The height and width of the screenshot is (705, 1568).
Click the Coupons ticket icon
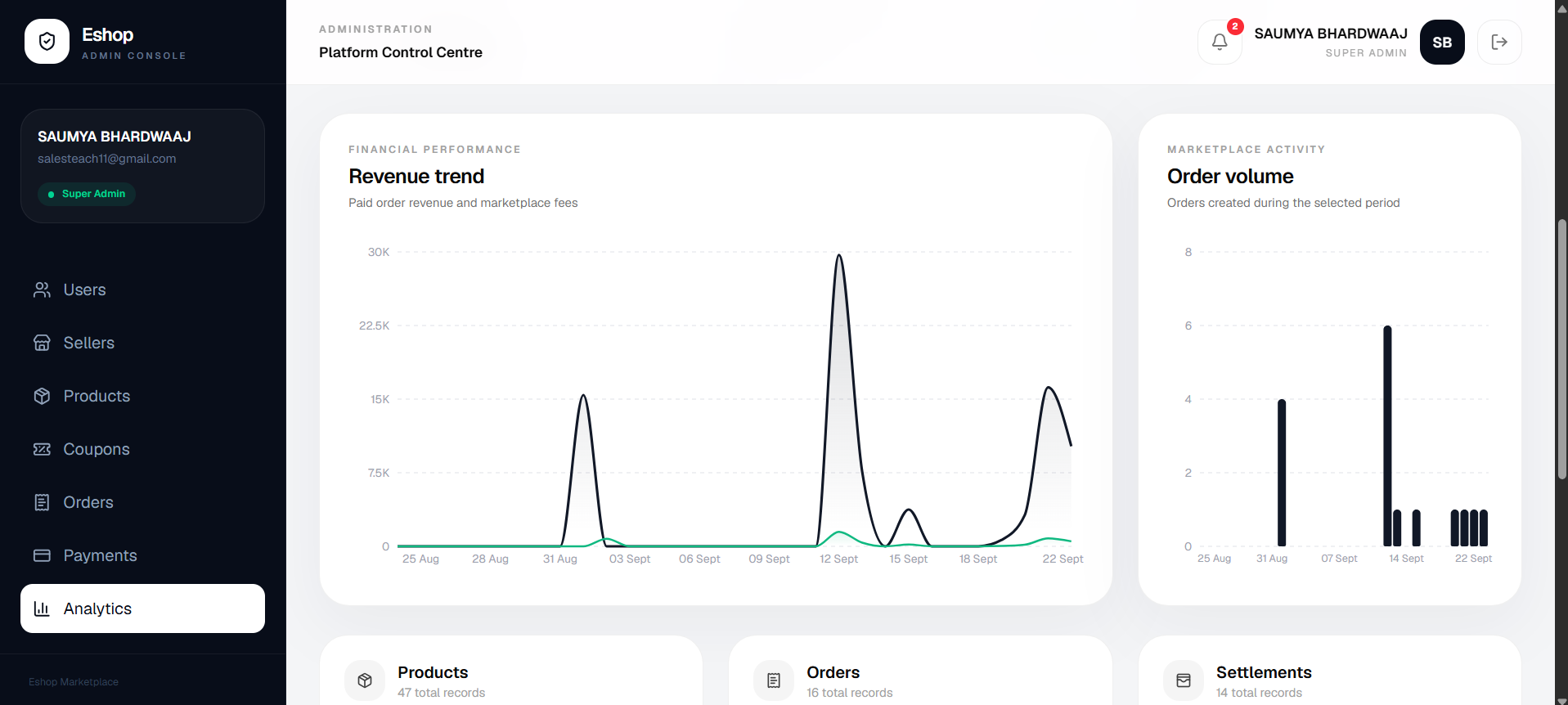[x=42, y=449]
